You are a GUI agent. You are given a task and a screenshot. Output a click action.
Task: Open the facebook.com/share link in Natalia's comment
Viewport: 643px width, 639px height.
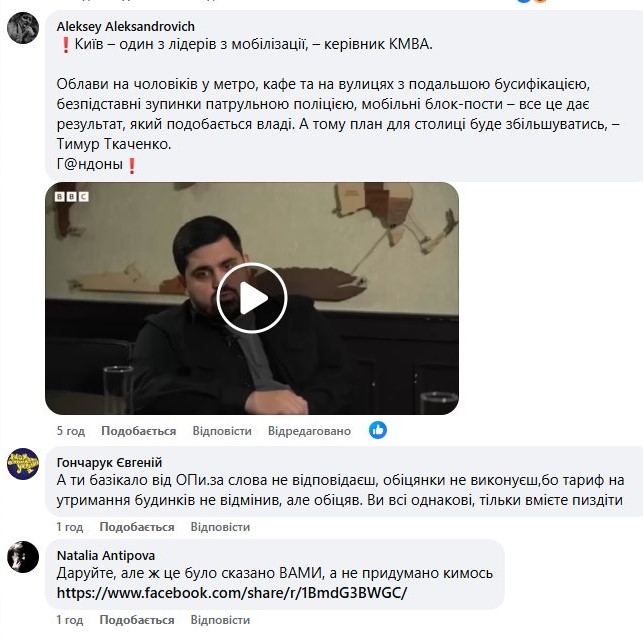233,592
